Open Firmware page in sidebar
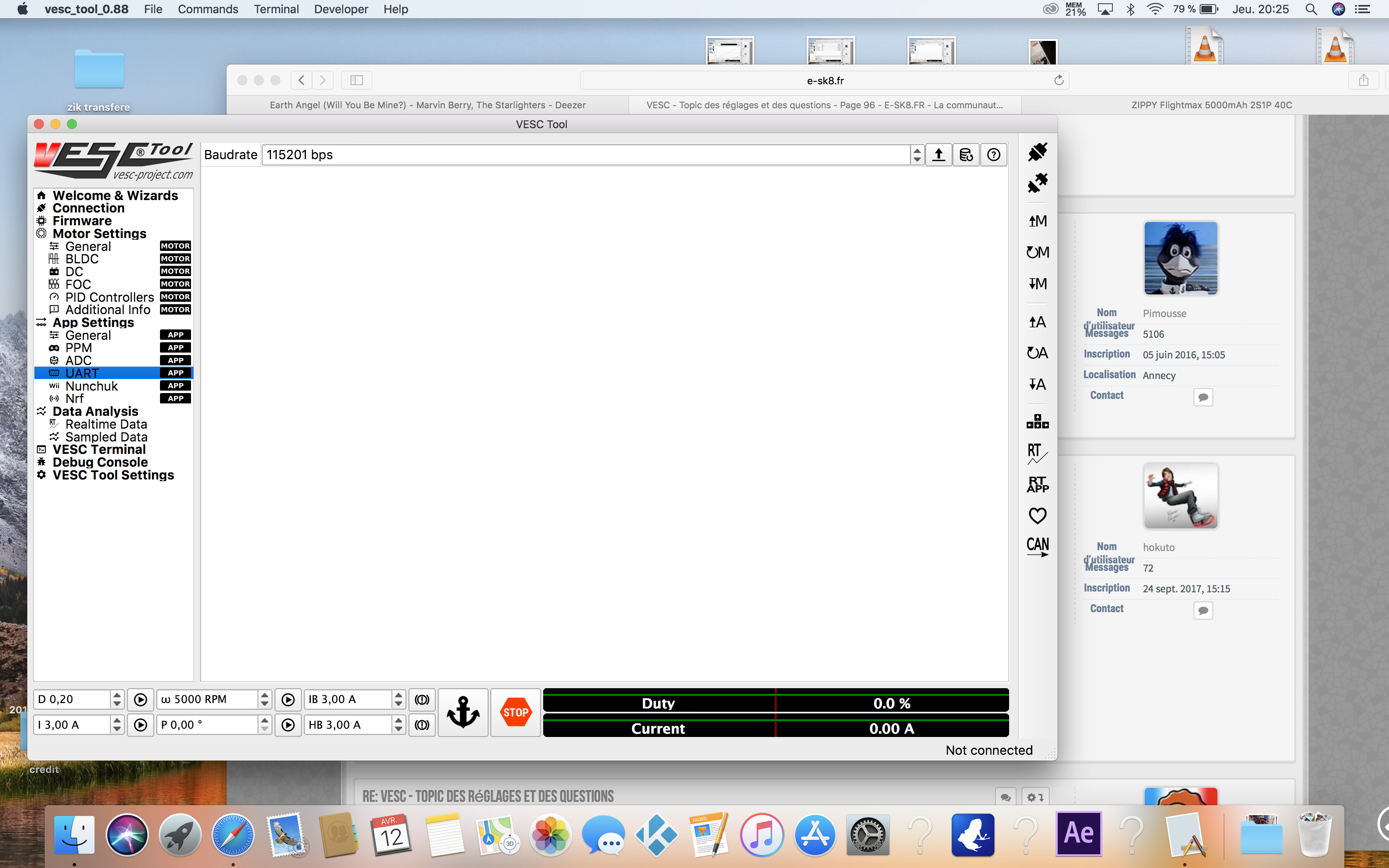Screen dimensions: 1389x868 (x=82, y=221)
